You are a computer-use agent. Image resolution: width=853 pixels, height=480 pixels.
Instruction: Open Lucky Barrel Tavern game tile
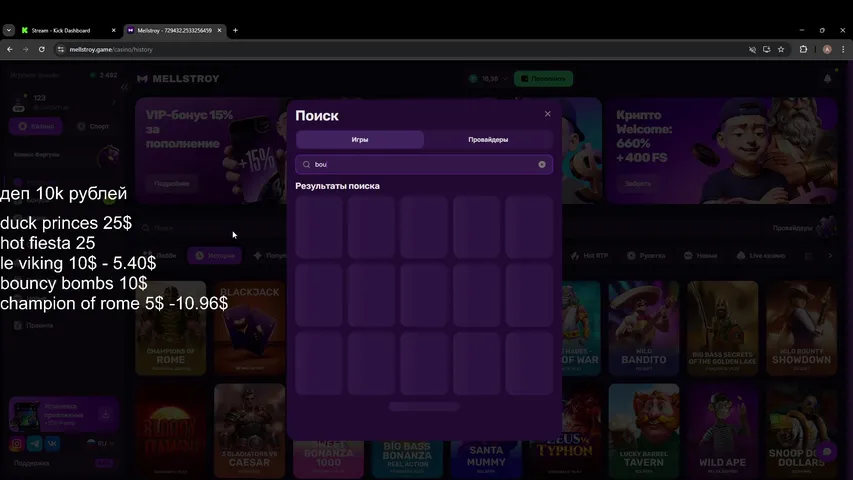pyautogui.click(x=644, y=430)
